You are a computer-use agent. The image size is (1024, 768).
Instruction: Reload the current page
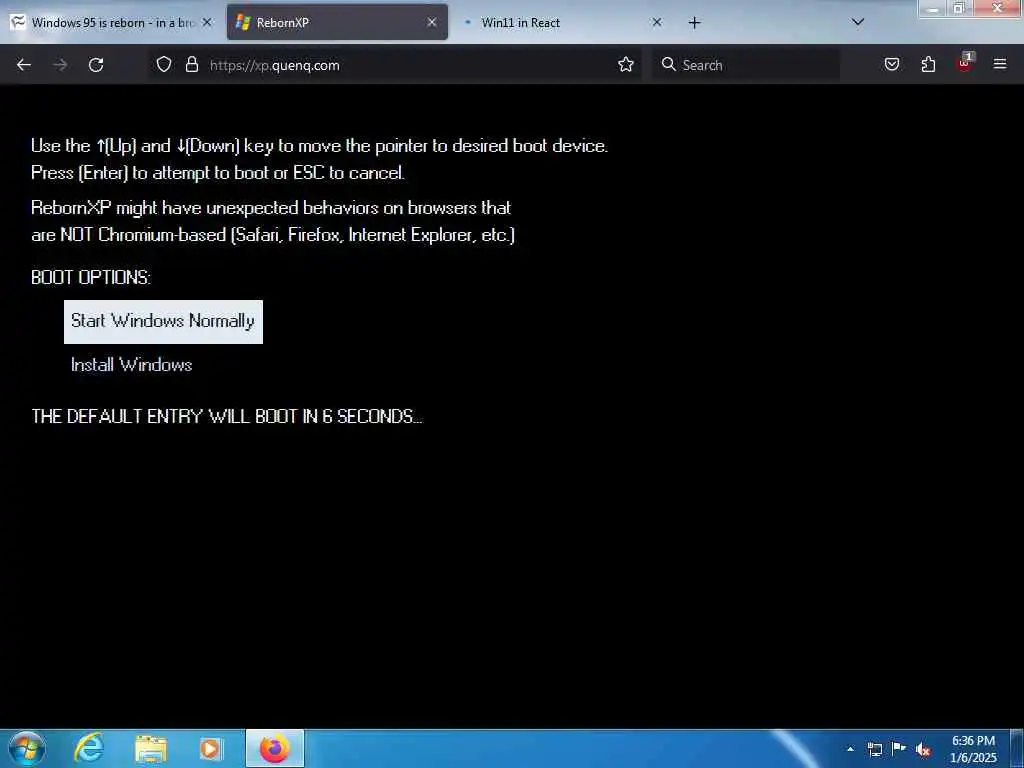(96, 65)
